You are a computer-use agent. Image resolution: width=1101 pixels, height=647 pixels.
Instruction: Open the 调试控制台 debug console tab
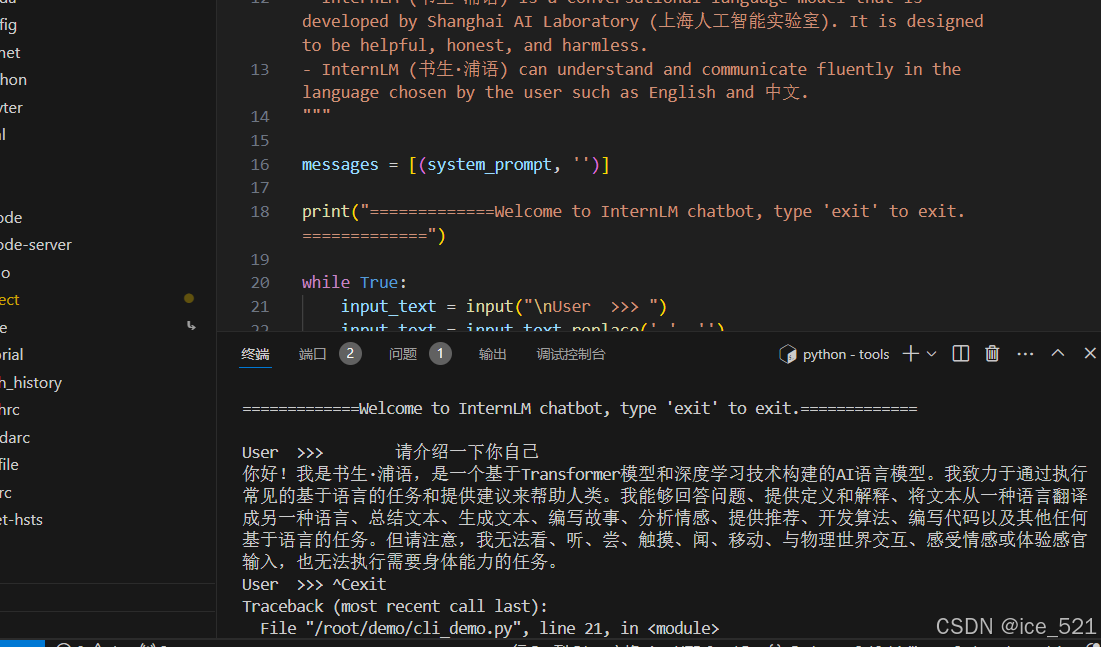tap(570, 354)
